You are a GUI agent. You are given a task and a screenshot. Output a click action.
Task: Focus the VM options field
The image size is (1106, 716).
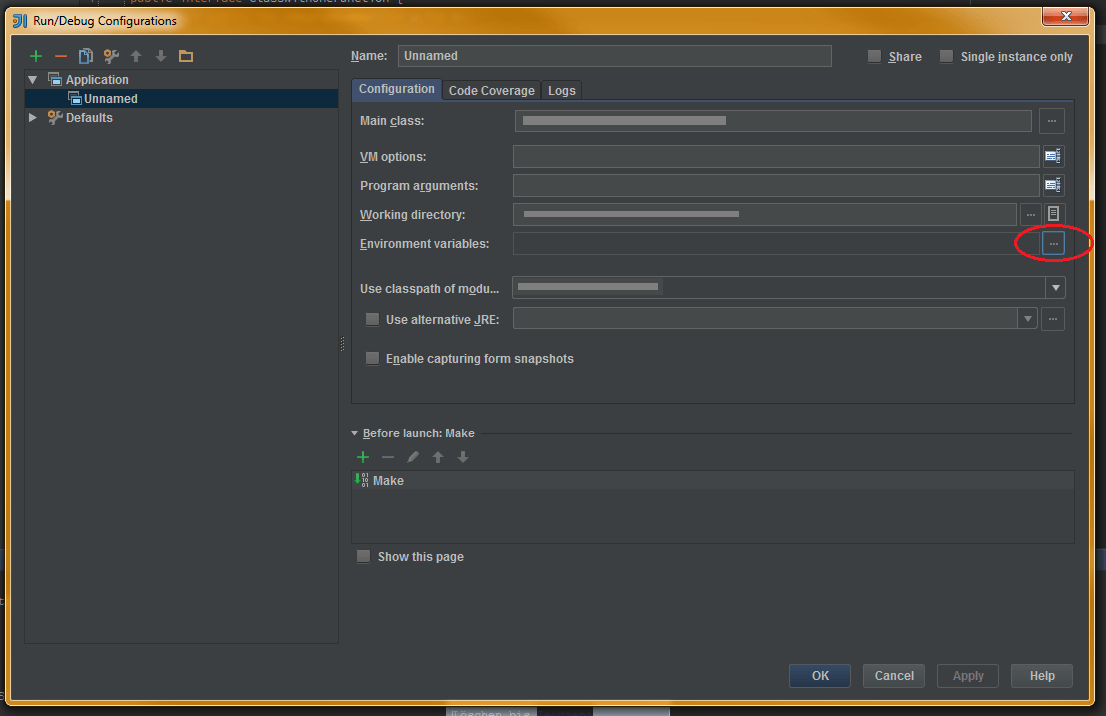coord(776,156)
